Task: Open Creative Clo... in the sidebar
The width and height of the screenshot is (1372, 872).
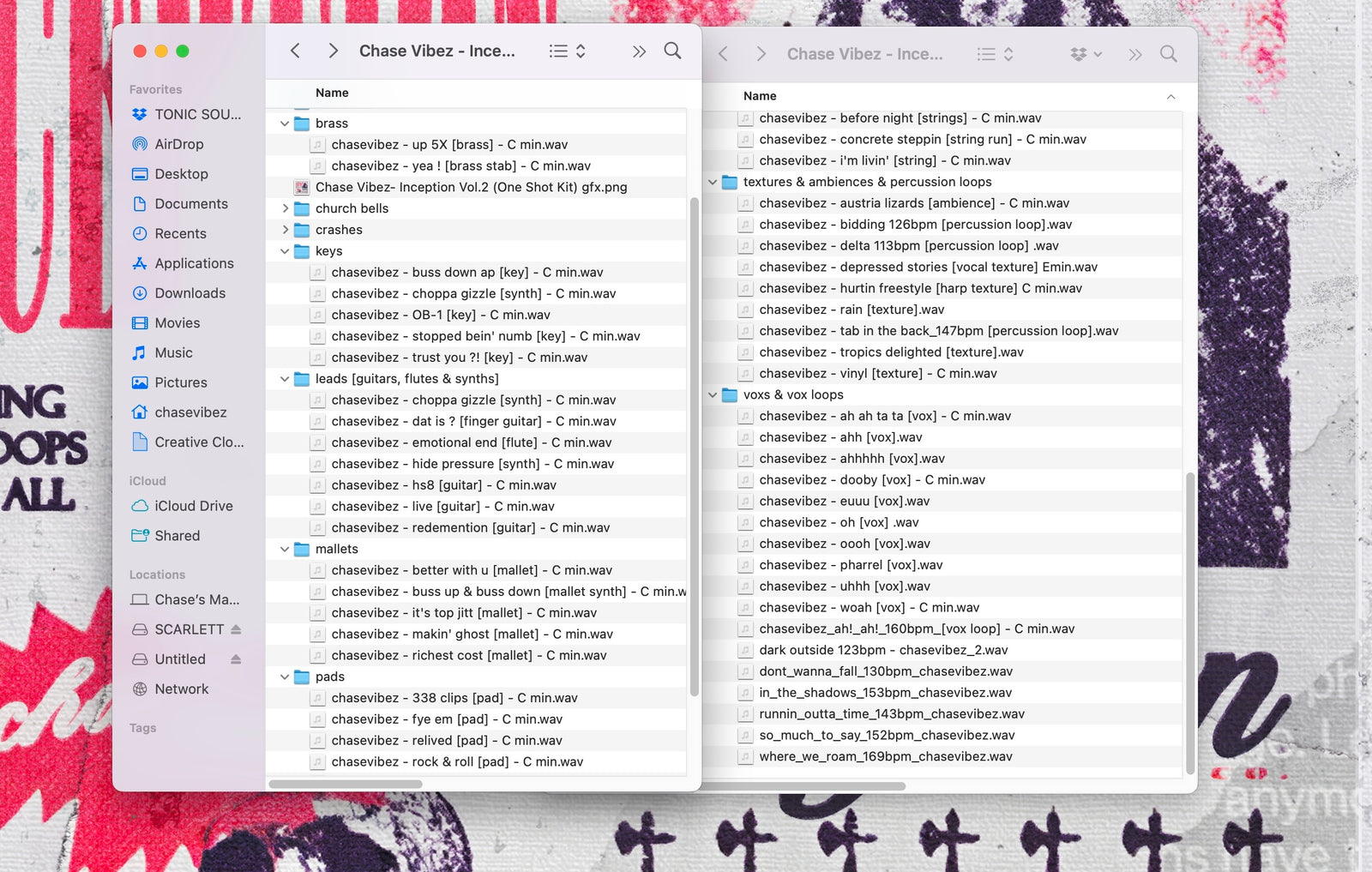Action: point(188,442)
